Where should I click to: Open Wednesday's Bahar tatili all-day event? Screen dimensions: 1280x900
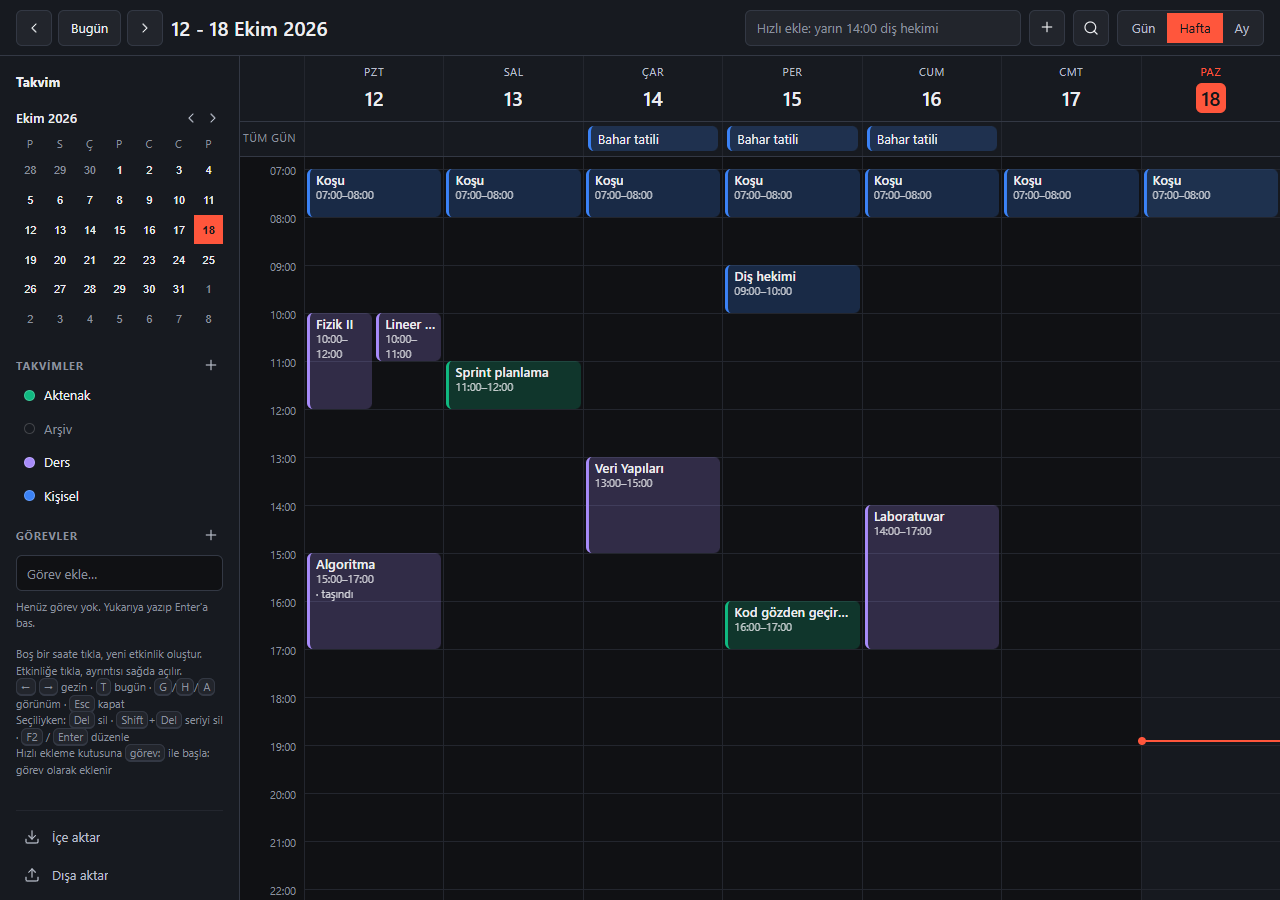tap(653, 139)
